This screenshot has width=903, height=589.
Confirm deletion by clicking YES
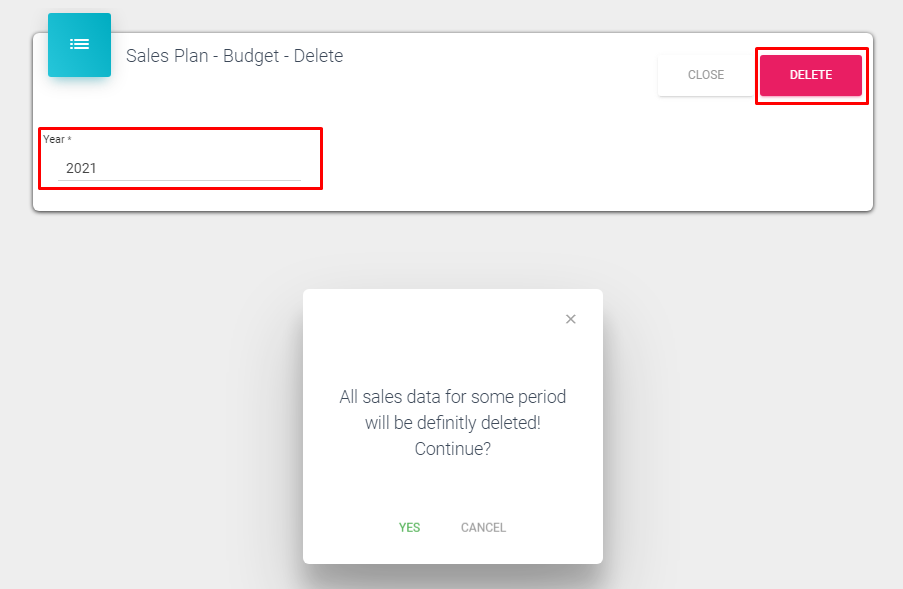[x=409, y=527]
